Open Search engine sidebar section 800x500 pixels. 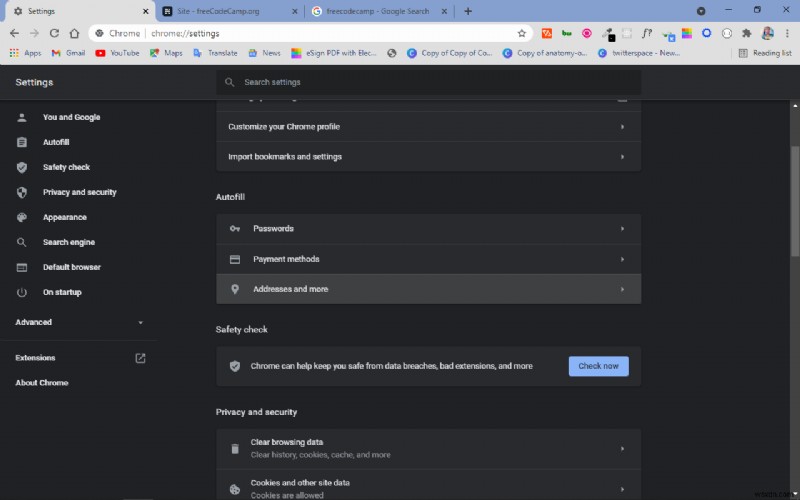(69, 242)
